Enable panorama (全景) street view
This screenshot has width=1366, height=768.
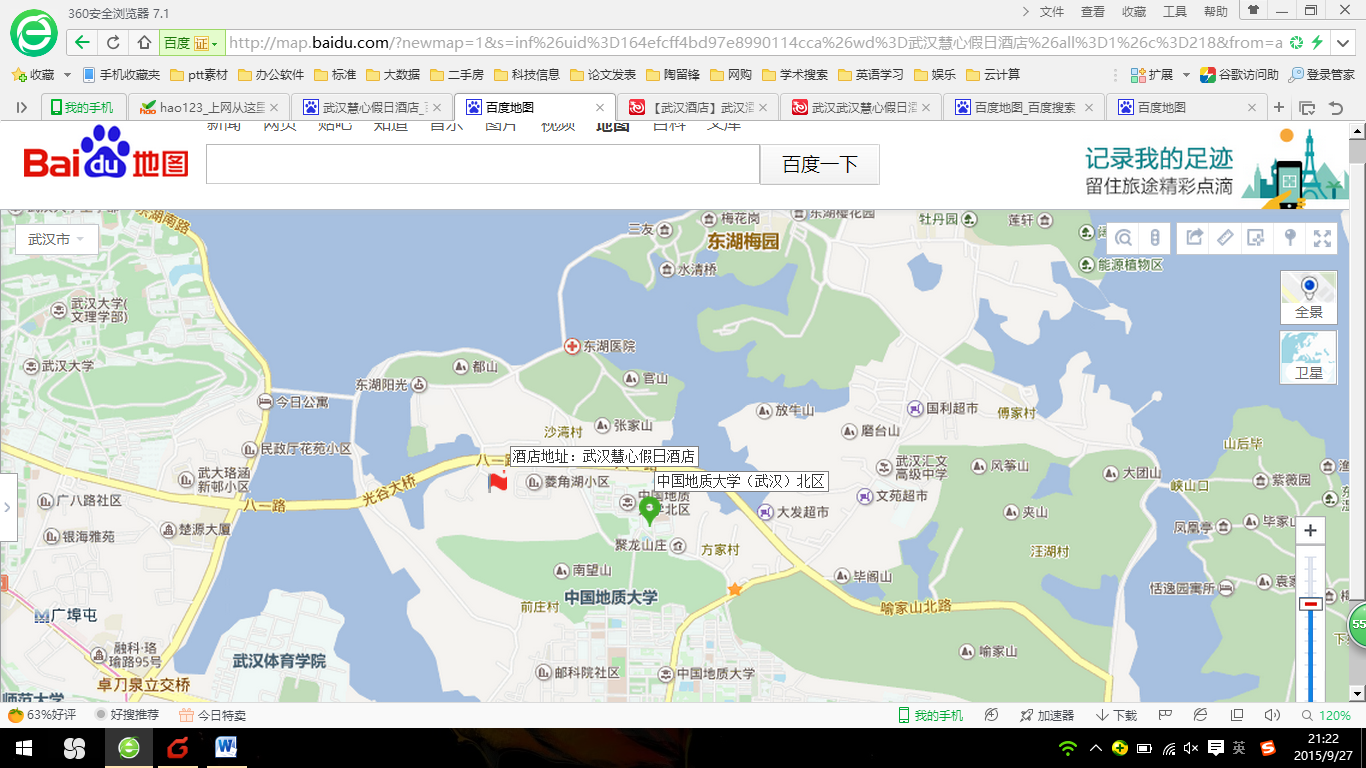tap(1308, 297)
